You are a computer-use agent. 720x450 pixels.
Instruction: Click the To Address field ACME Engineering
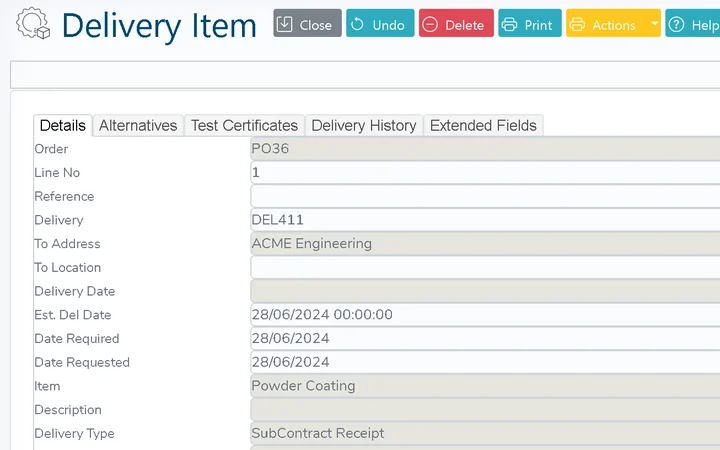[485, 244]
